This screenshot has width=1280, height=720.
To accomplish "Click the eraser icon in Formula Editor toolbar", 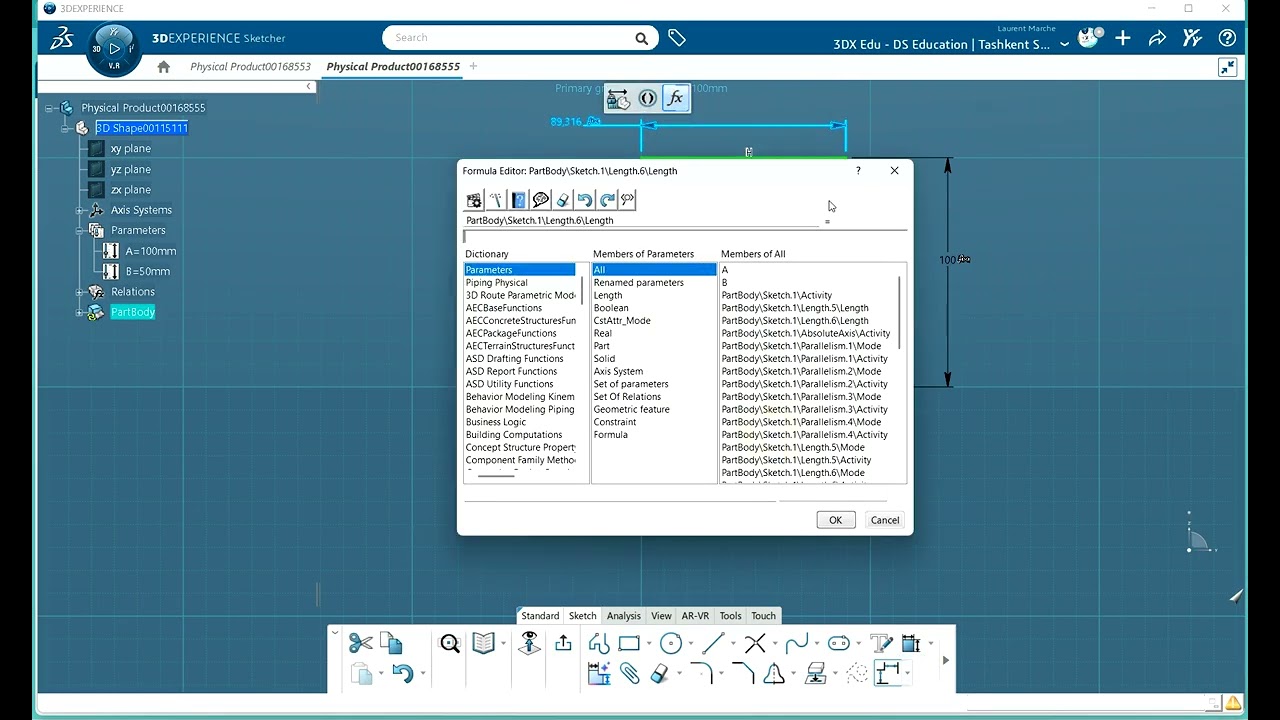I will [x=562, y=200].
